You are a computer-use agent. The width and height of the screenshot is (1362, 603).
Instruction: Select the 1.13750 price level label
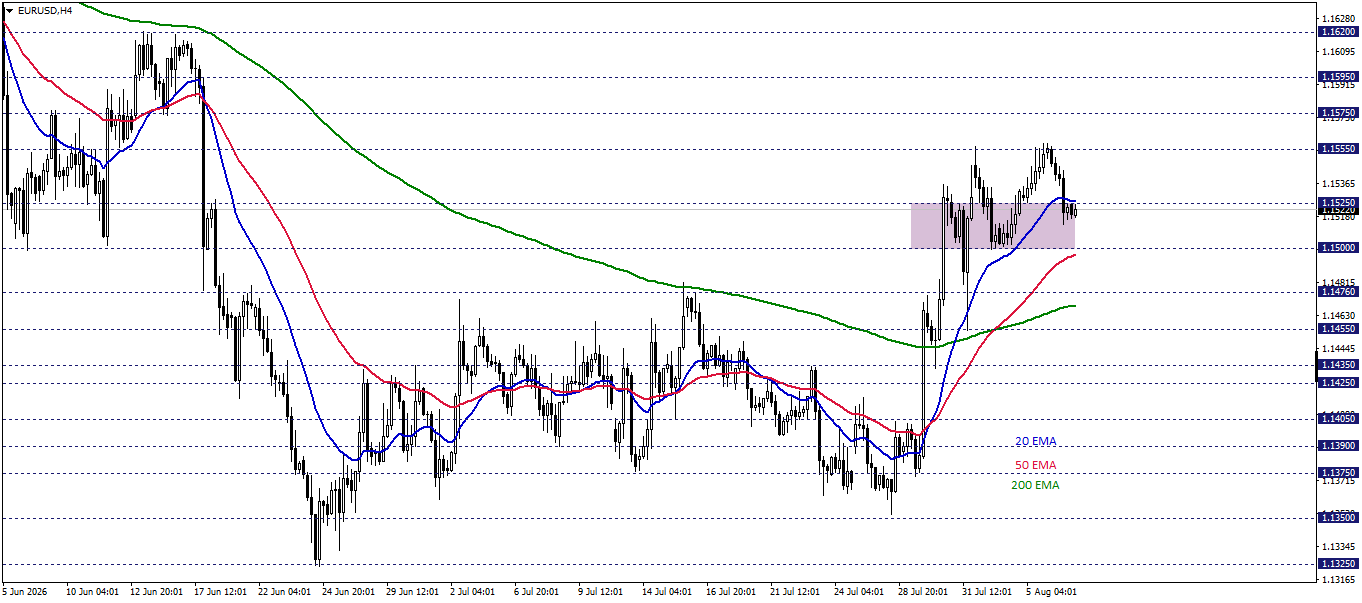(x=1338, y=473)
